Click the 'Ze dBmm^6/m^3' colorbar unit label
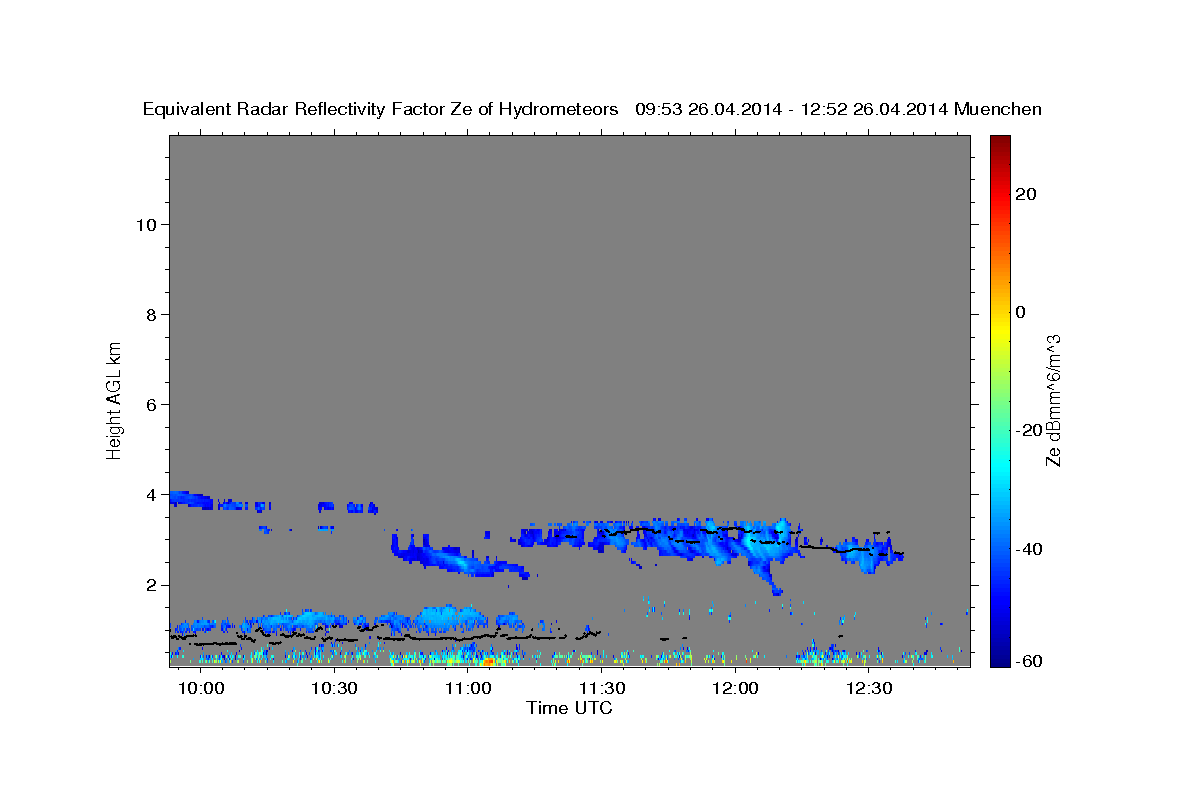 coord(1053,400)
